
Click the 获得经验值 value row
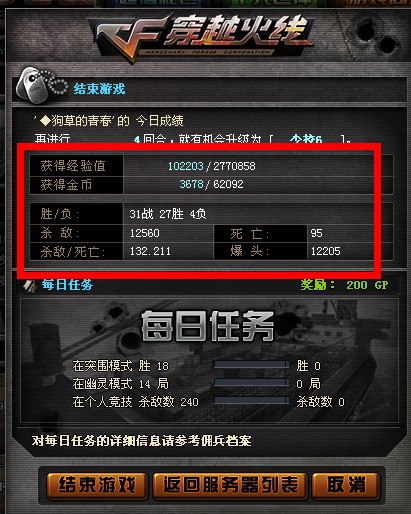[211, 166]
